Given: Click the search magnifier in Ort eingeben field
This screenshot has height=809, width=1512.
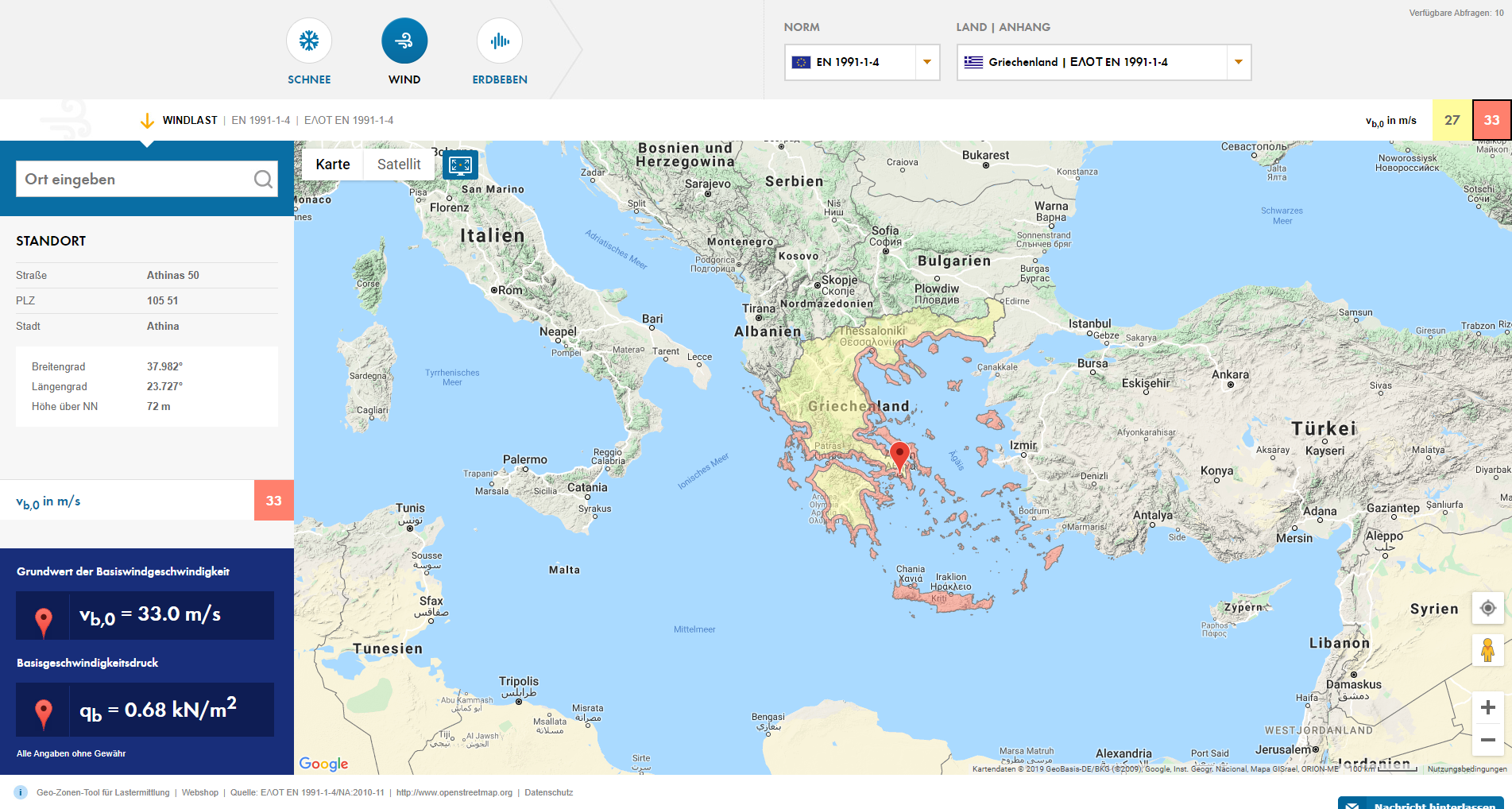Looking at the screenshot, I should point(263,179).
